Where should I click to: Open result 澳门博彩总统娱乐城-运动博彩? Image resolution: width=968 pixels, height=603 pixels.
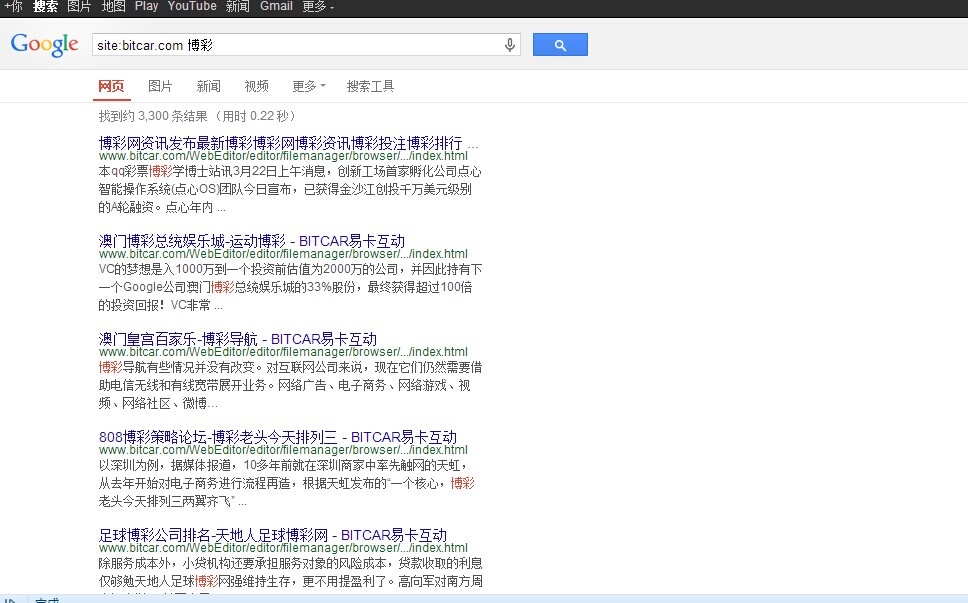(252, 241)
